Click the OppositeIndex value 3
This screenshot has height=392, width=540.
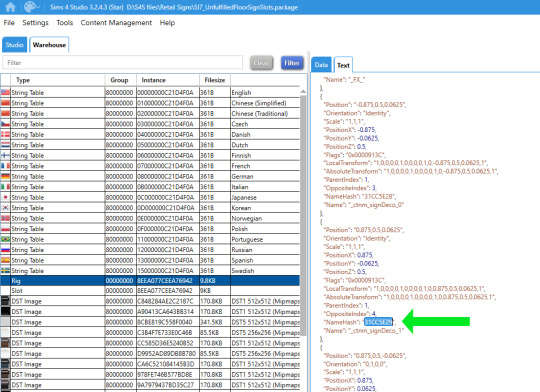tap(374, 188)
